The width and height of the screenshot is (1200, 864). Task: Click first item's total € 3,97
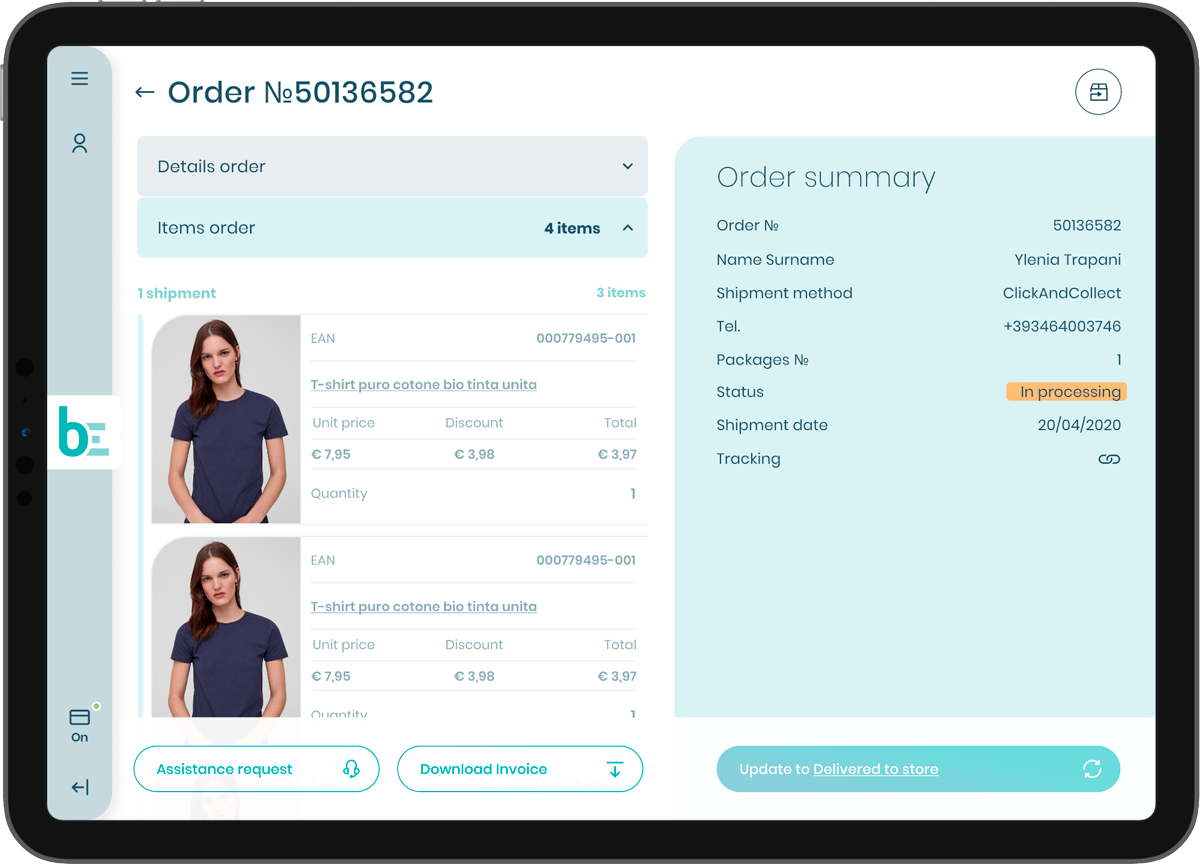[617, 454]
